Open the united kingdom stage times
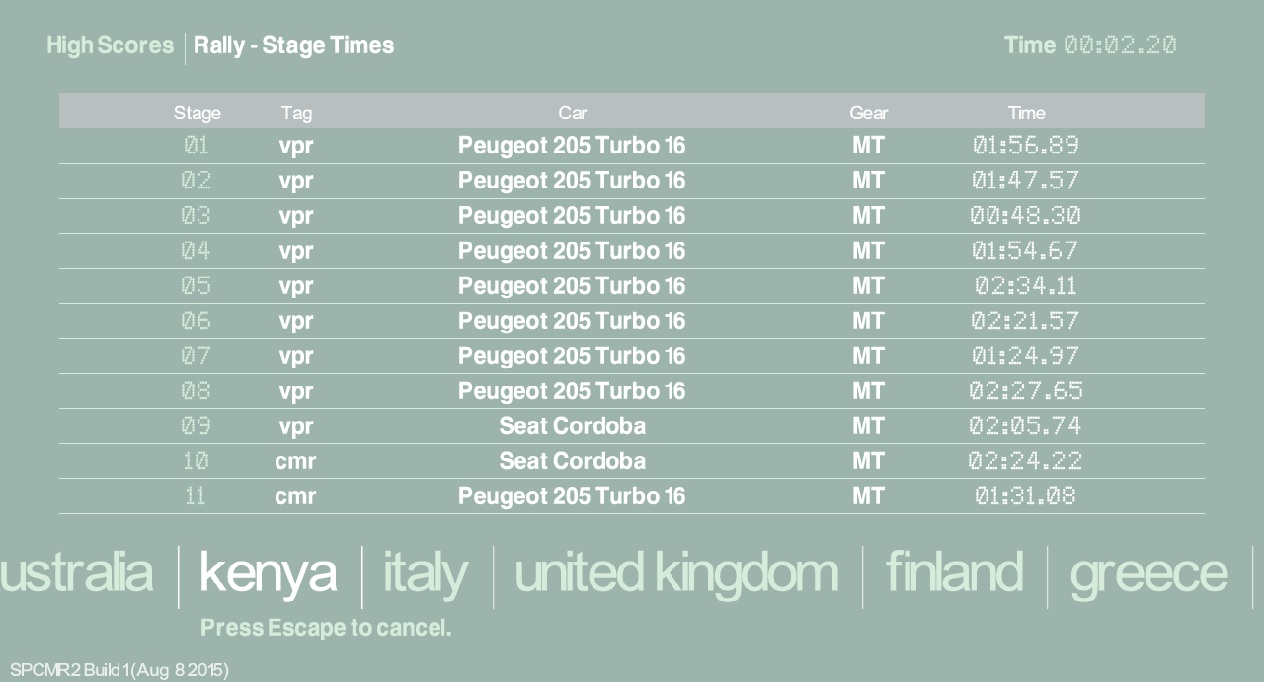The image size is (1264, 682). 676,573
